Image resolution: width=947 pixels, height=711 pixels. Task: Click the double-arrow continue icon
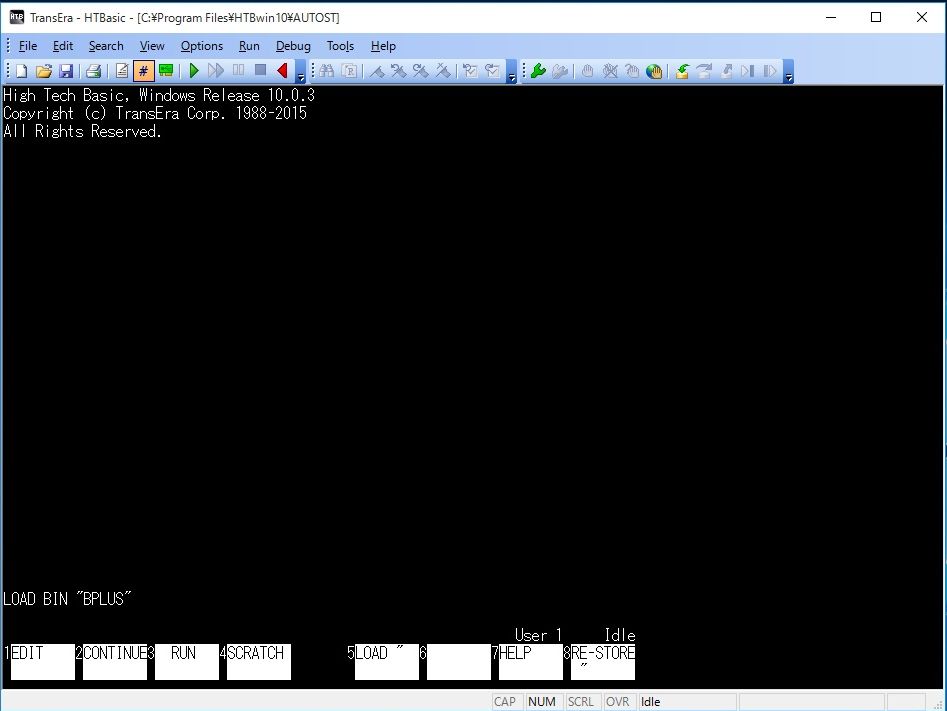(x=216, y=71)
